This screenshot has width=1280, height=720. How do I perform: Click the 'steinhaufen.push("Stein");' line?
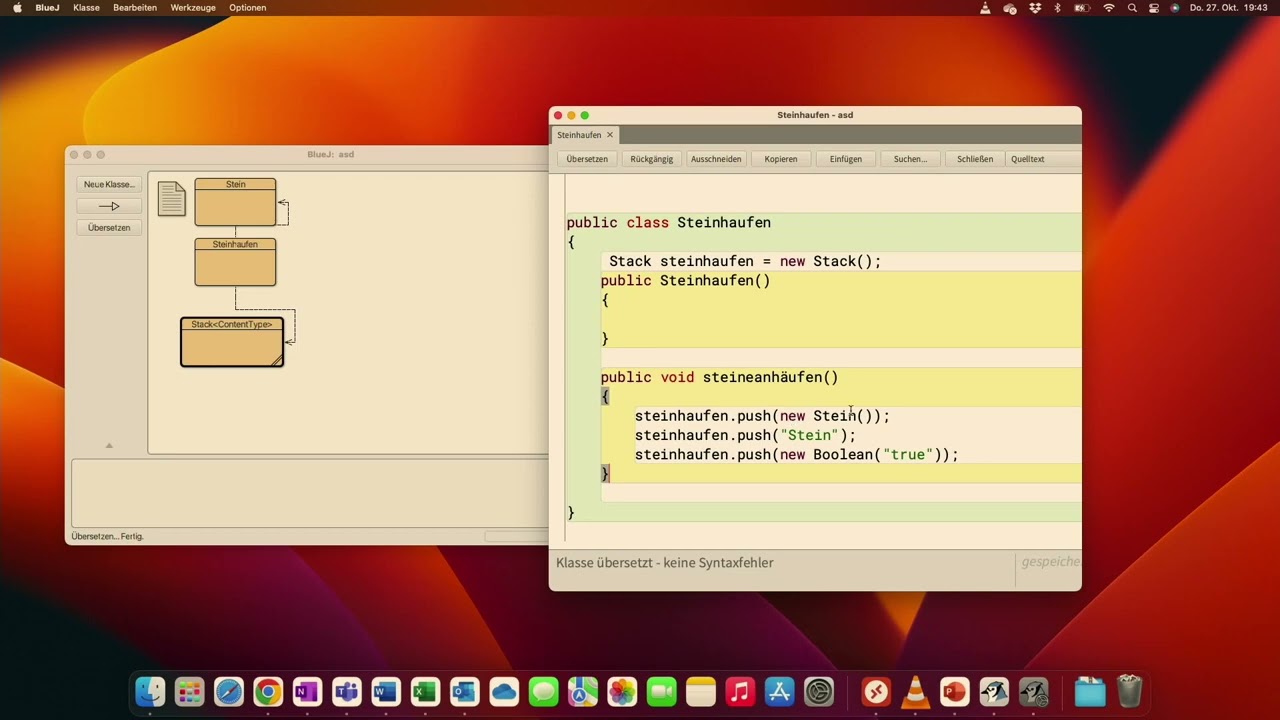tap(746, 435)
